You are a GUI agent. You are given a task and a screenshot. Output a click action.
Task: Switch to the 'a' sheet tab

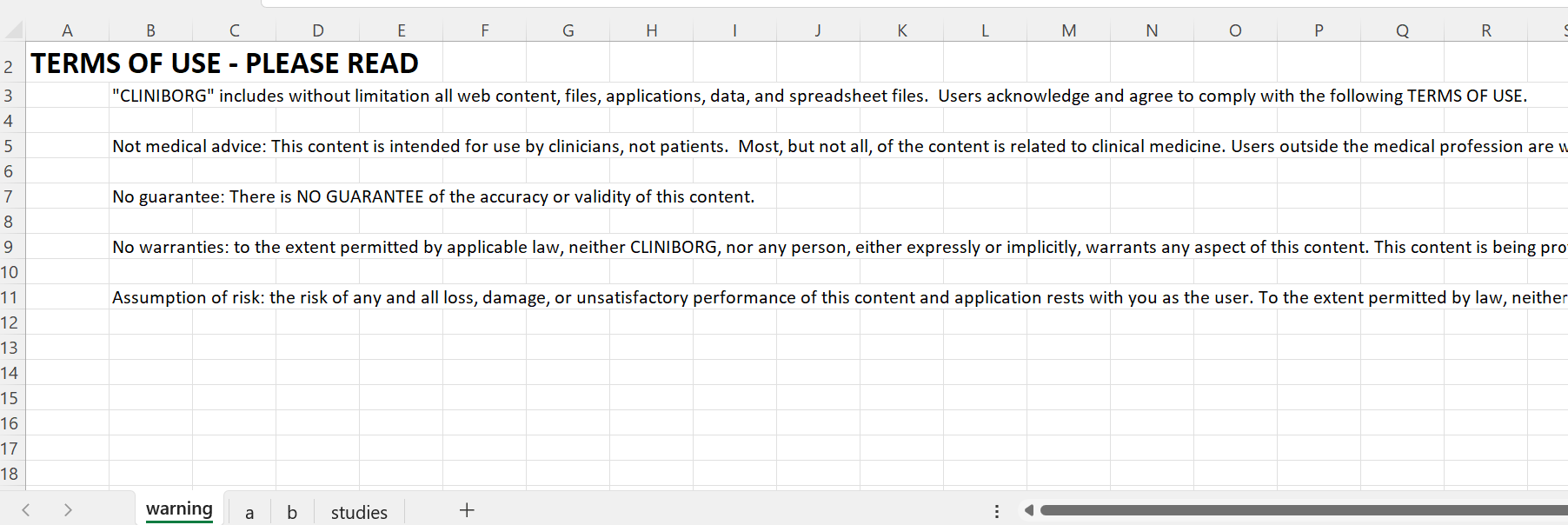tap(249, 512)
